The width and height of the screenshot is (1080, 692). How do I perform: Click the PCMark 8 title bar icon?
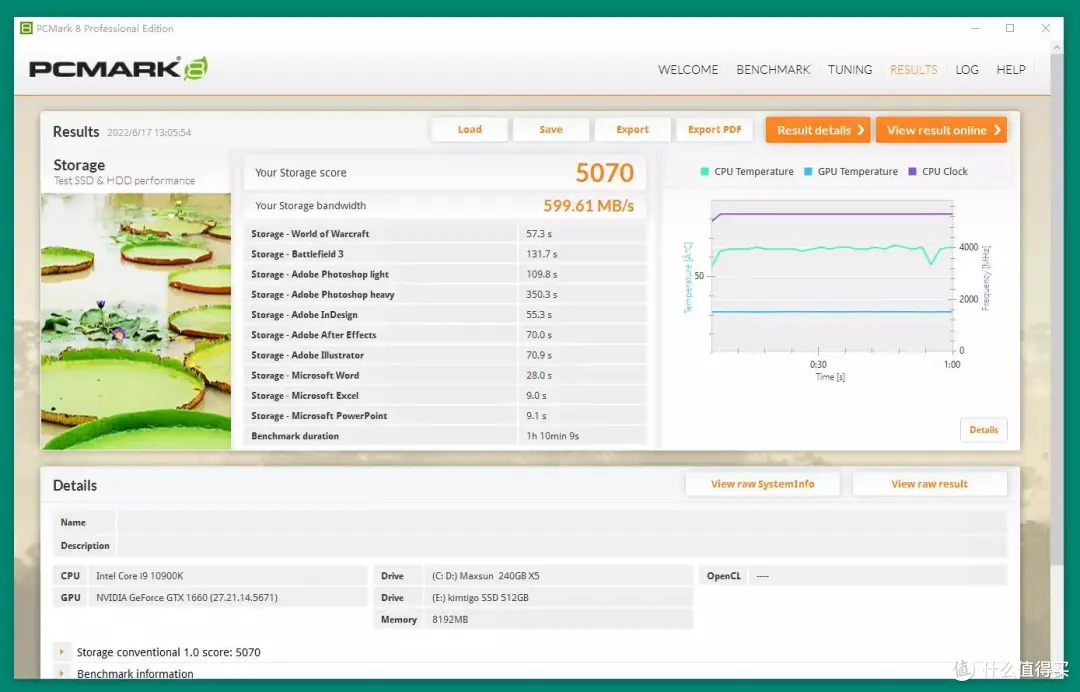(x=26, y=28)
